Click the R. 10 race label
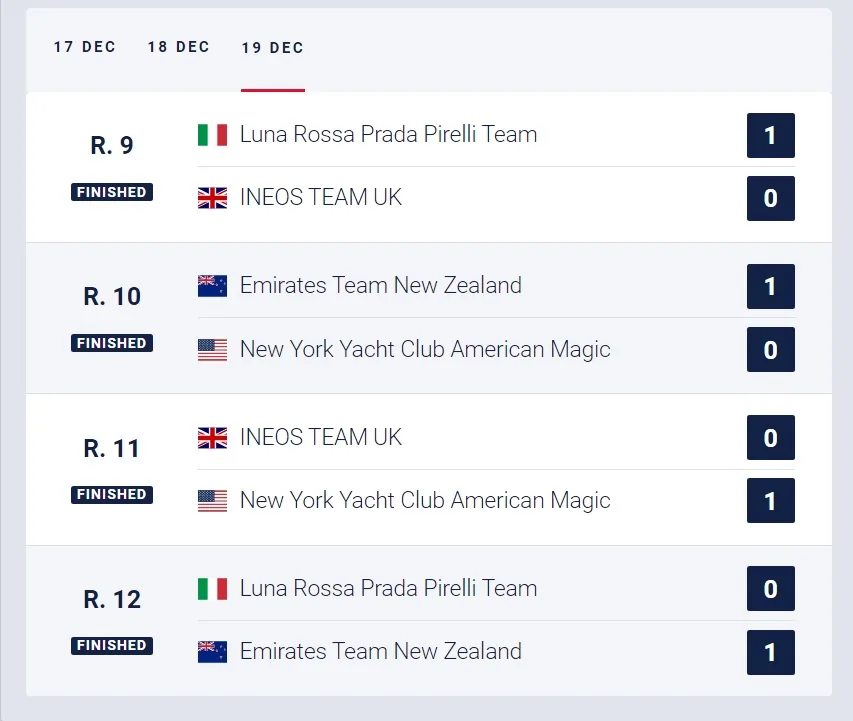Image resolution: width=853 pixels, height=721 pixels. point(112,297)
